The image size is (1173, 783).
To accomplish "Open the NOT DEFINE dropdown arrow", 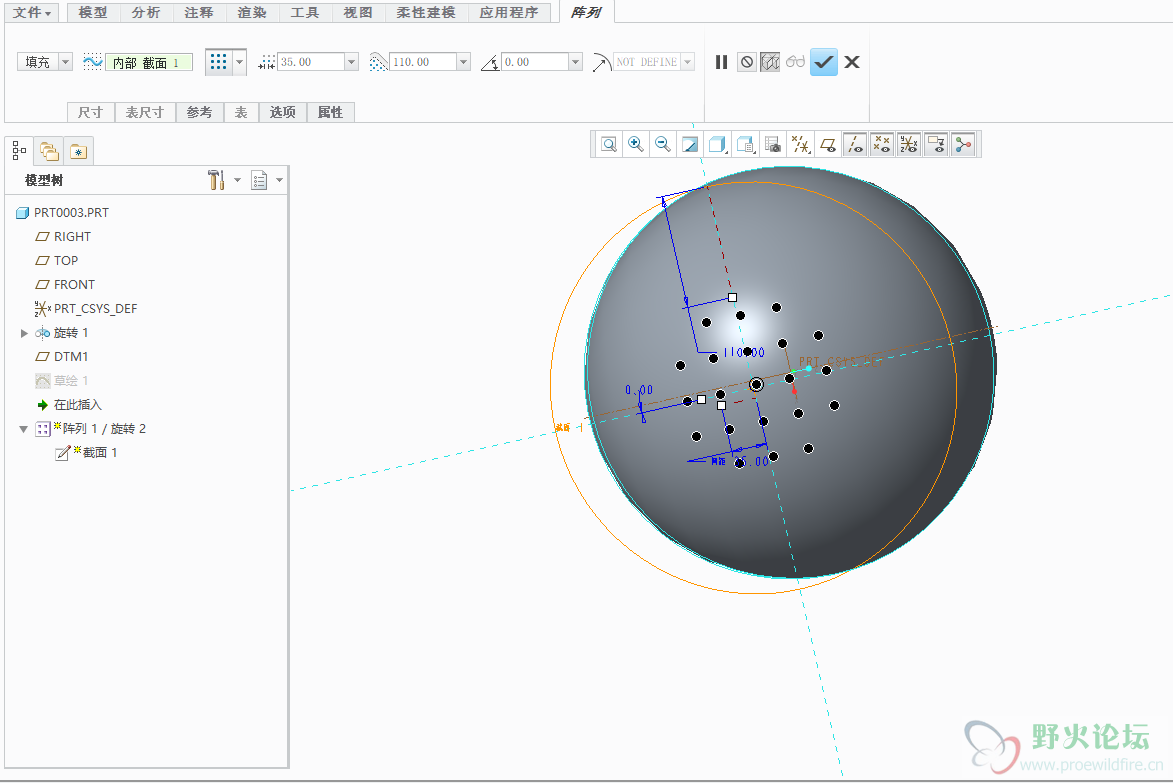I will (687, 62).
